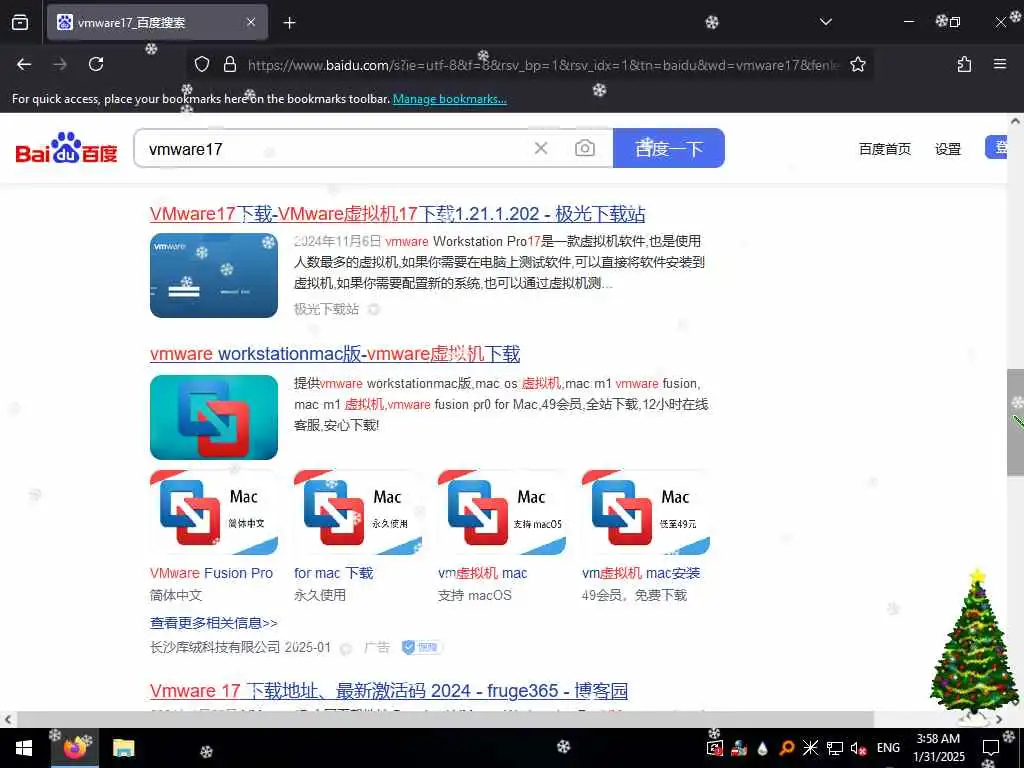
Task: Click the 3:58 AM clock
Action: click(x=938, y=748)
